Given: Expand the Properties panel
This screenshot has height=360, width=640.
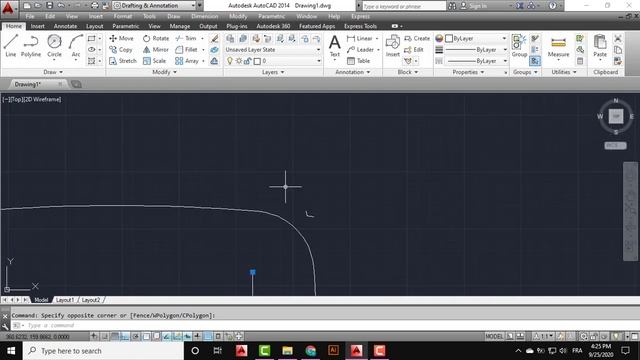Looking at the screenshot, I should (468, 72).
